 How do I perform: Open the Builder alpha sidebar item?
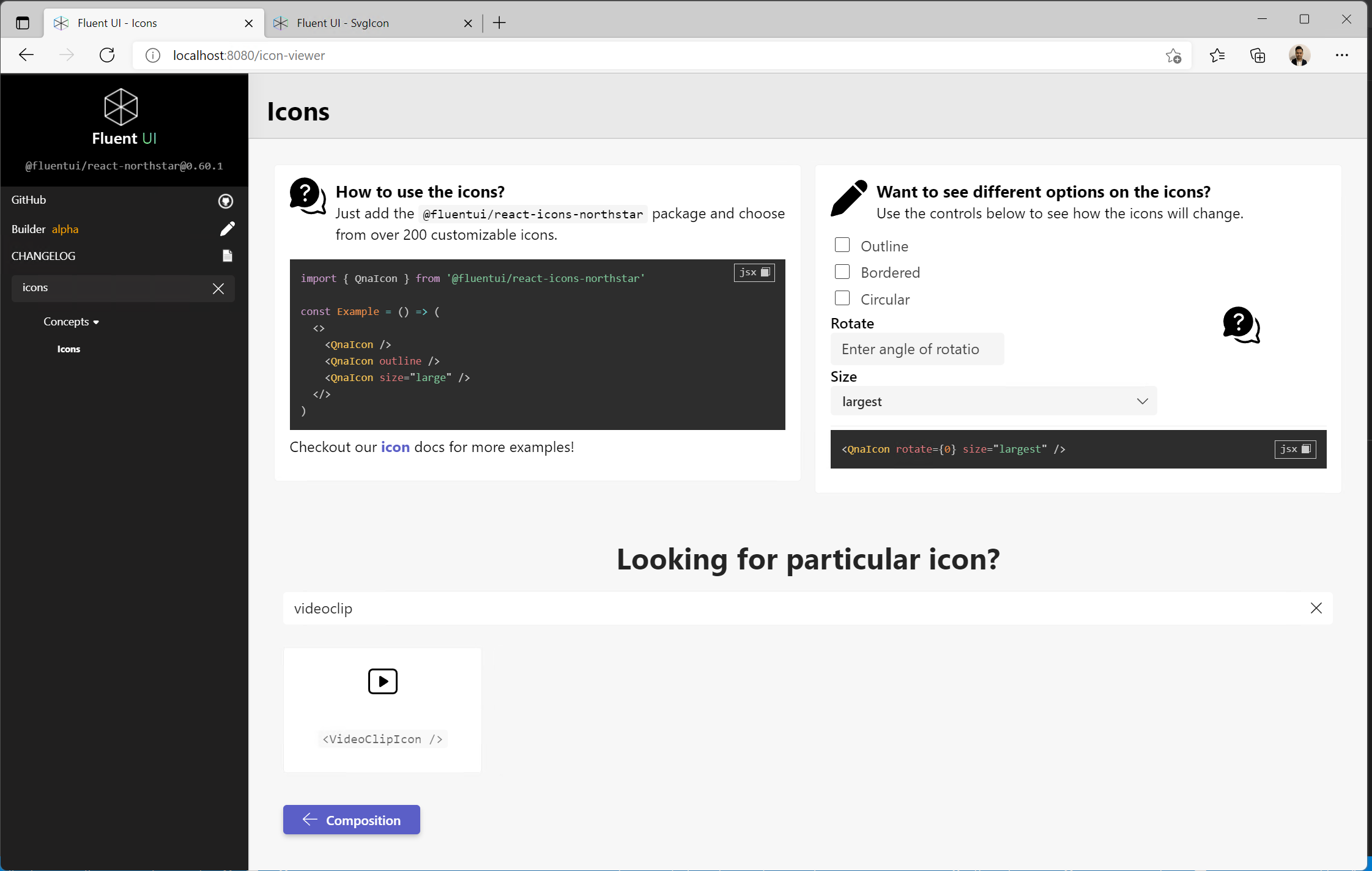(x=45, y=229)
